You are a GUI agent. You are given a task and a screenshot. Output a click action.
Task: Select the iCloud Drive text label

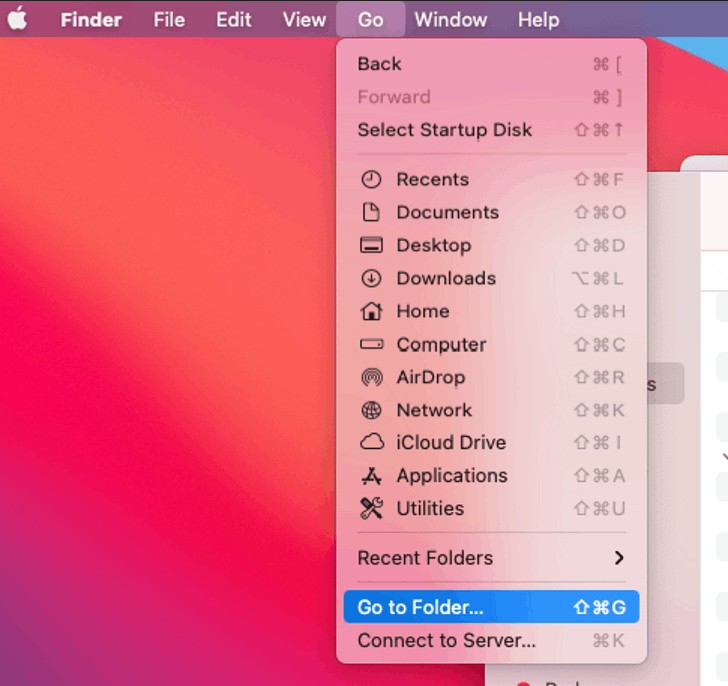click(451, 442)
